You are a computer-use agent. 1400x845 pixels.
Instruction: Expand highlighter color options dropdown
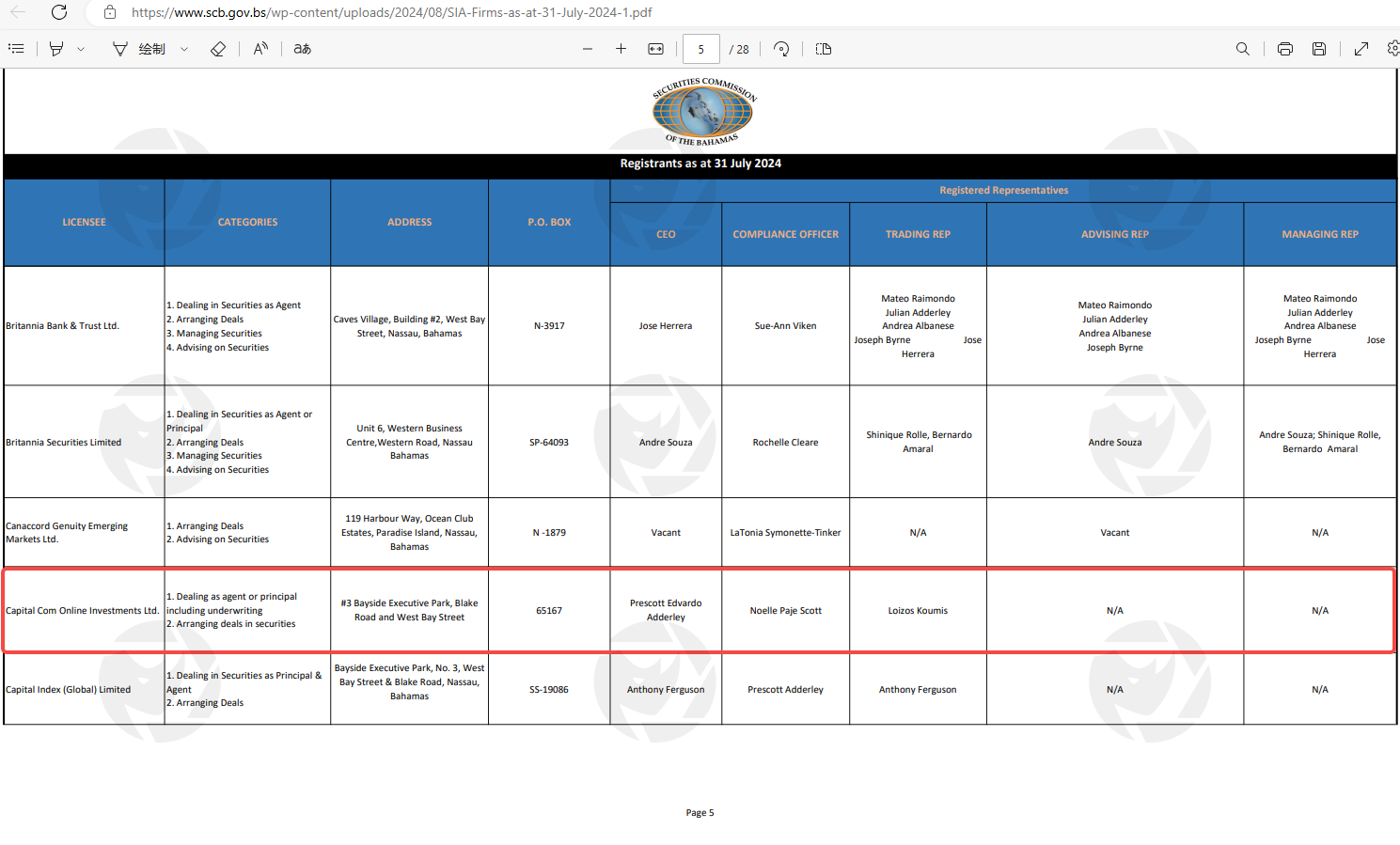pyautogui.click(x=81, y=49)
